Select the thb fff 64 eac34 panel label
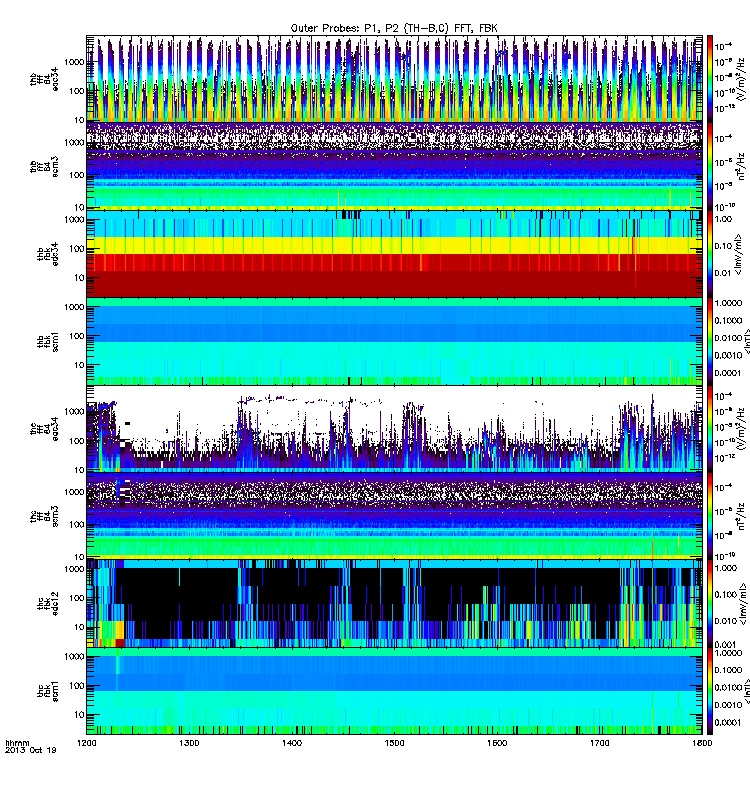This screenshot has width=750, height=800. pyautogui.click(x=44, y=79)
